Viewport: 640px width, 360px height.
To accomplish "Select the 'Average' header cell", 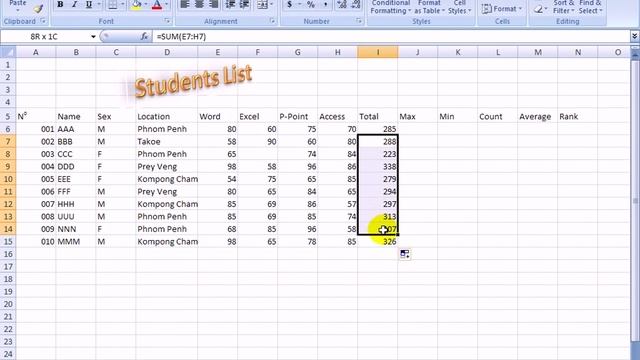I will click(538, 116).
